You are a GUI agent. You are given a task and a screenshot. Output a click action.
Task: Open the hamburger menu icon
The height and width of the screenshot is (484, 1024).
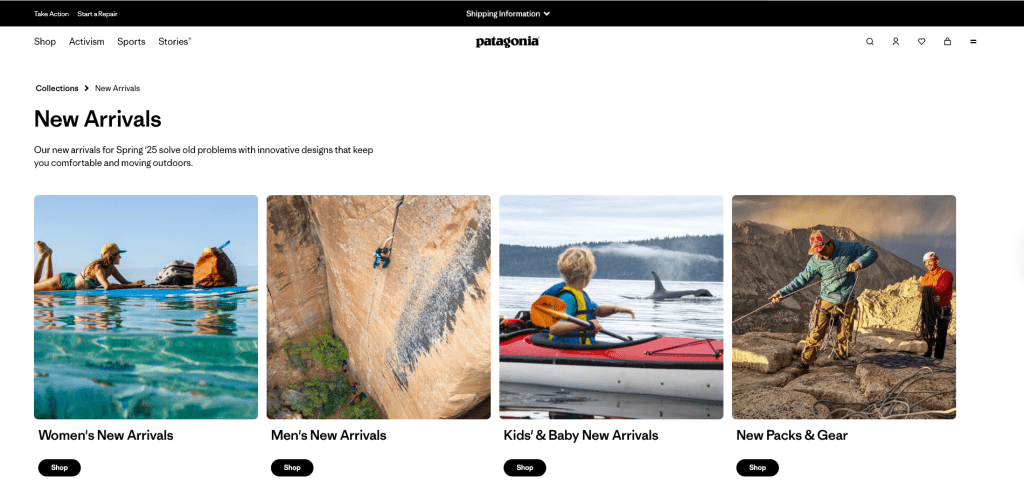[x=973, y=41]
